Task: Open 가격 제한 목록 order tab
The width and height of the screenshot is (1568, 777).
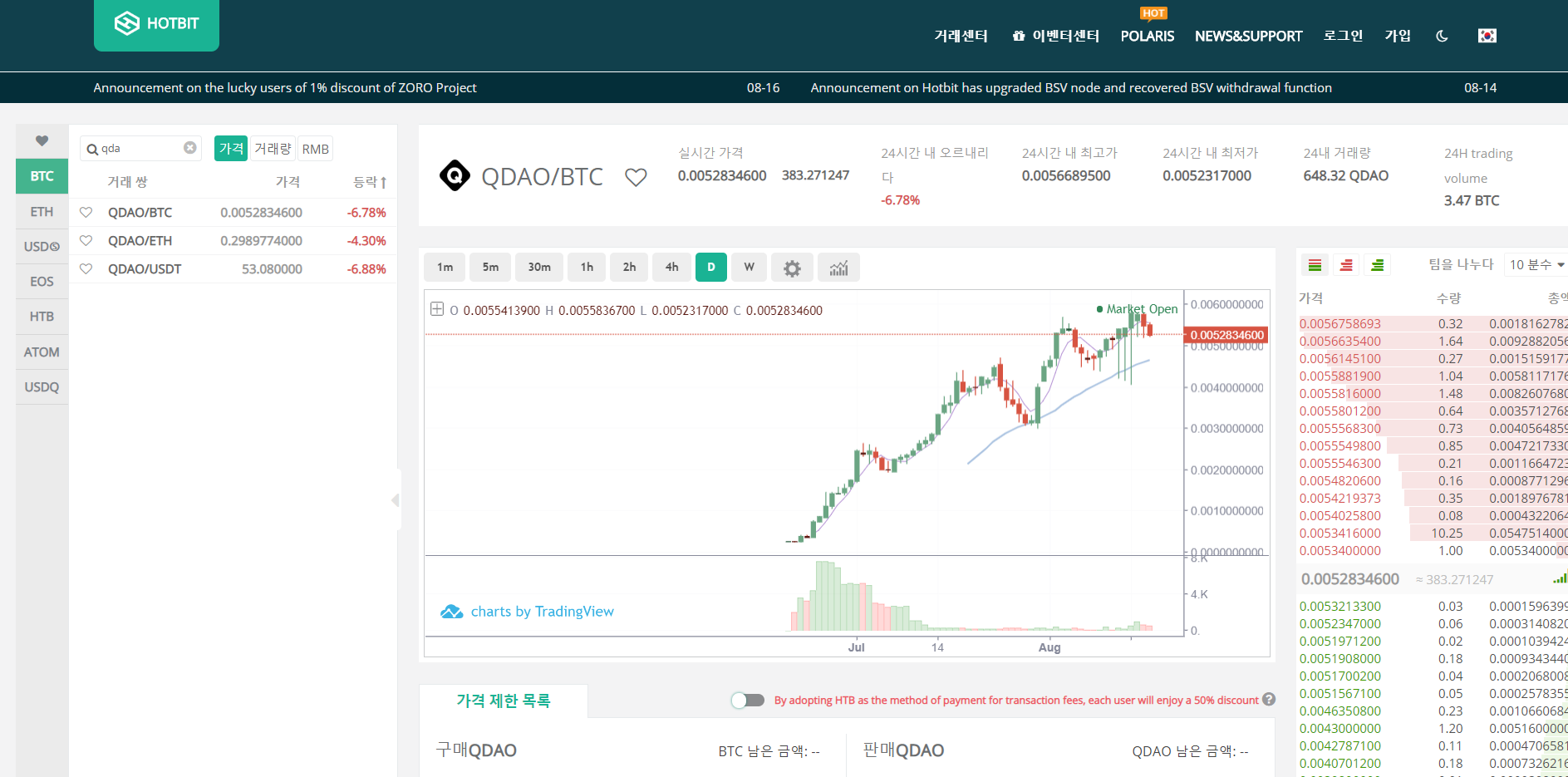Action: [504, 701]
